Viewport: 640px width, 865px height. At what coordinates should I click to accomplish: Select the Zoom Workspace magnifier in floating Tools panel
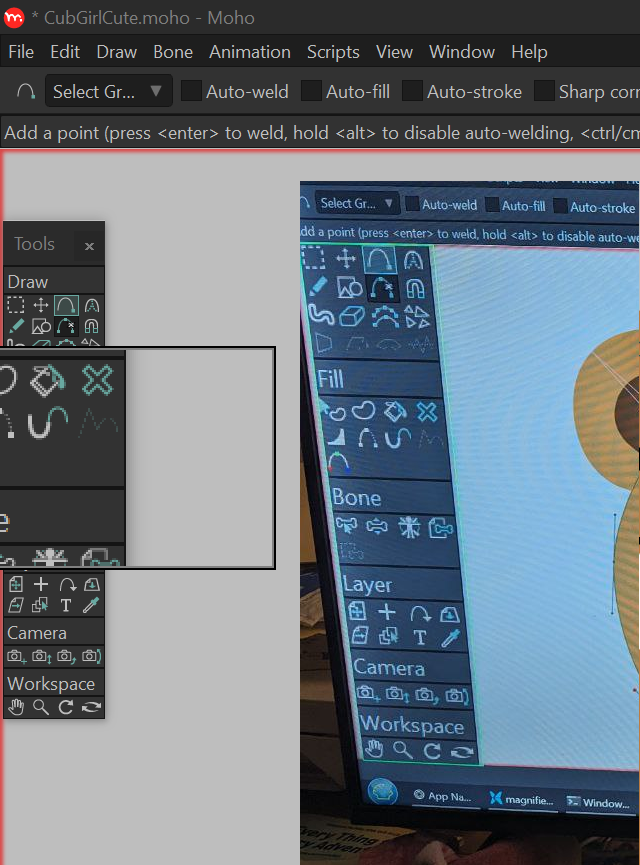coord(41,707)
